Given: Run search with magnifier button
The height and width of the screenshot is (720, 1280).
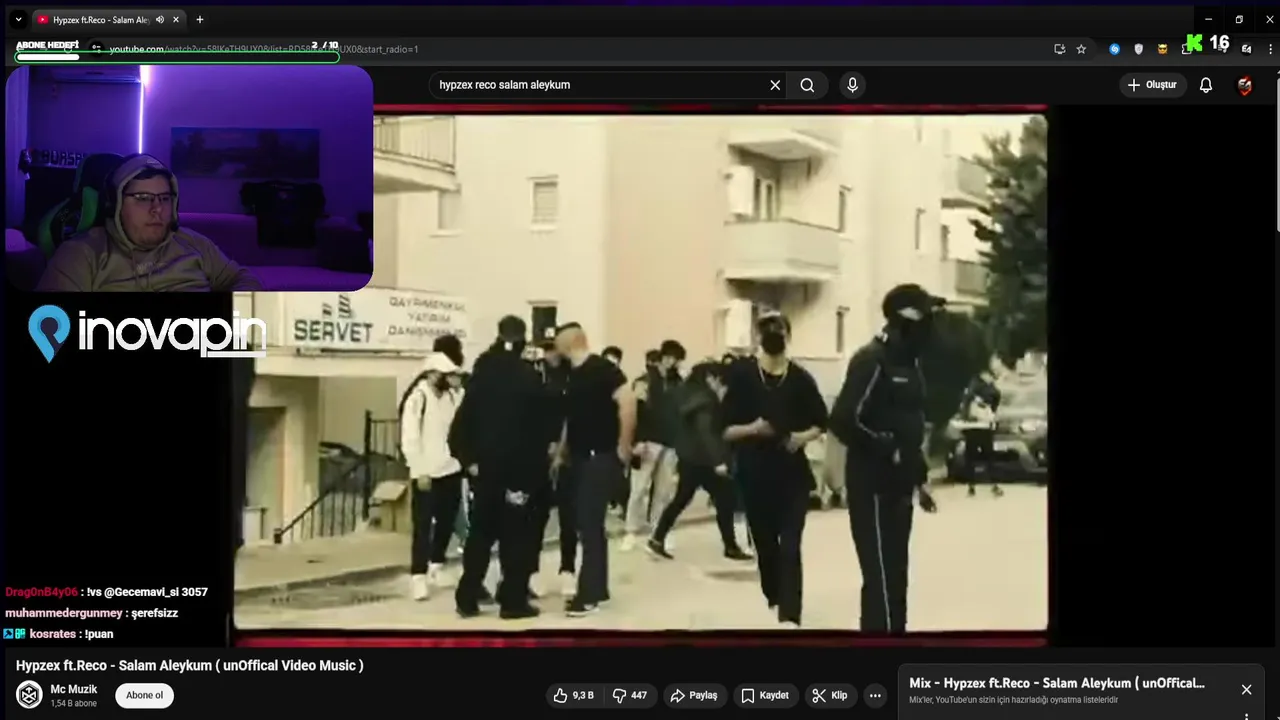Looking at the screenshot, I should pos(807,85).
